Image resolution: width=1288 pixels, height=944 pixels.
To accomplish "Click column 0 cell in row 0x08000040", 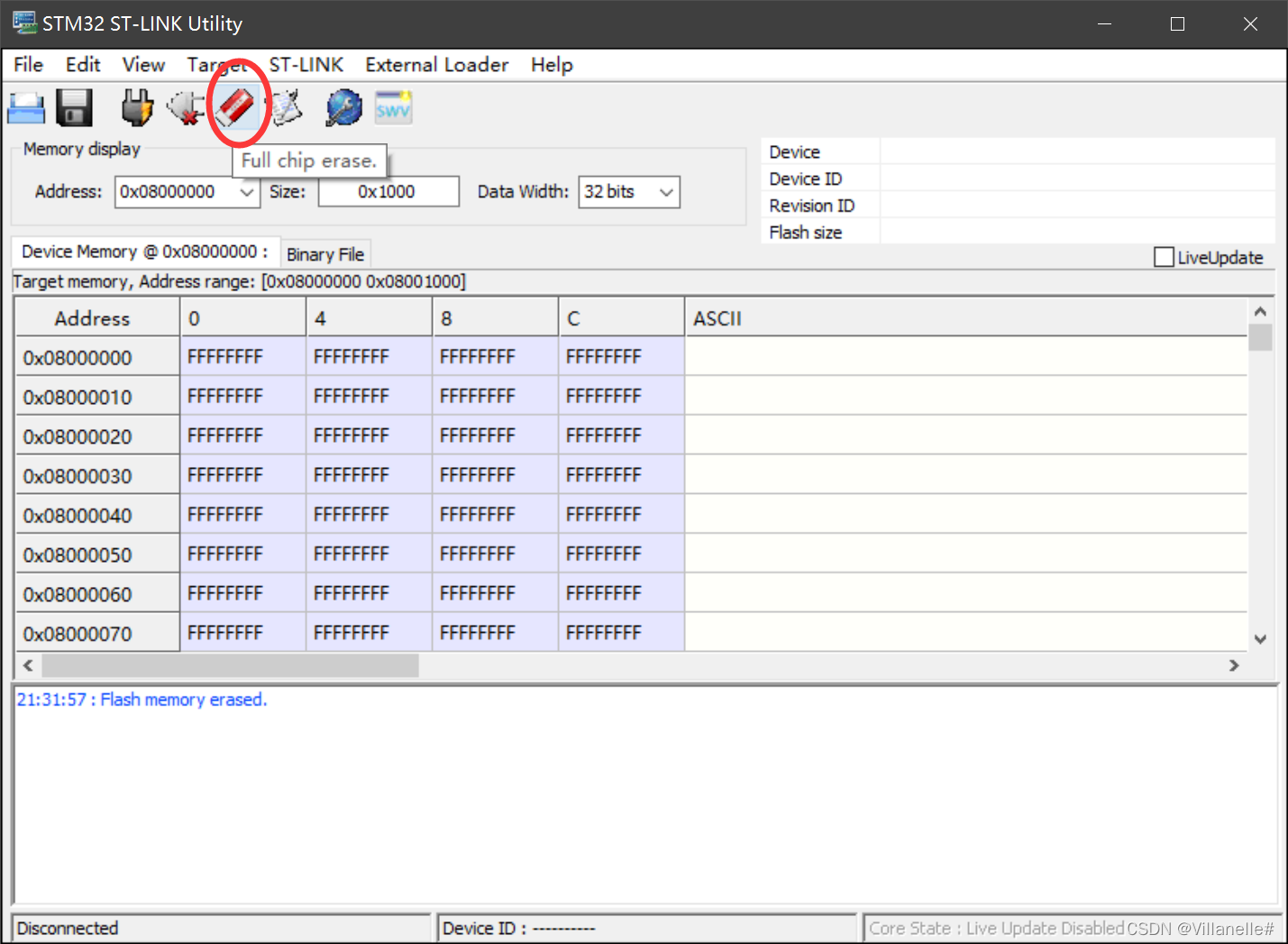I will tap(243, 515).
